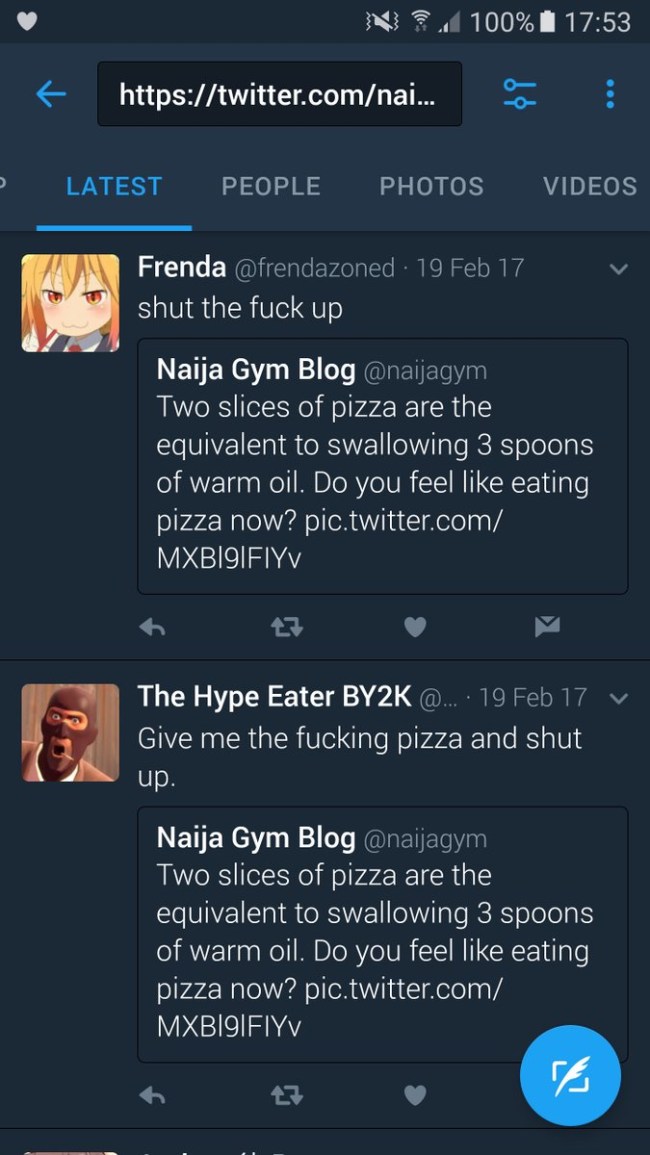650x1155 pixels.
Task: Reply to Frenda's tweet
Action: point(152,627)
